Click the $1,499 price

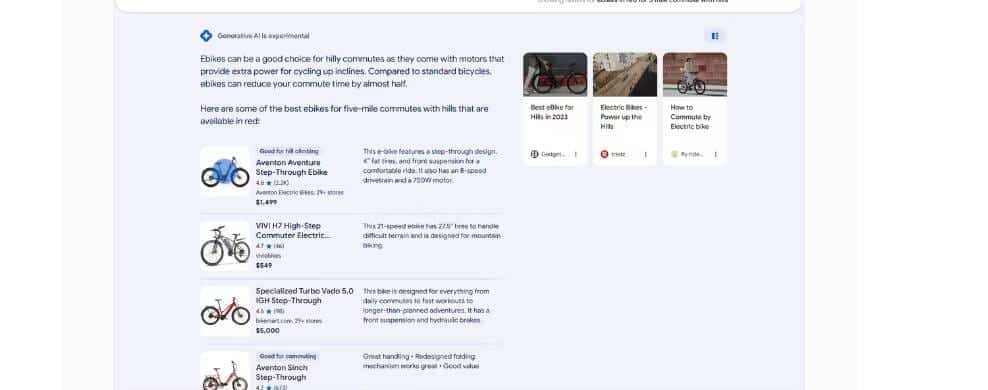266,202
